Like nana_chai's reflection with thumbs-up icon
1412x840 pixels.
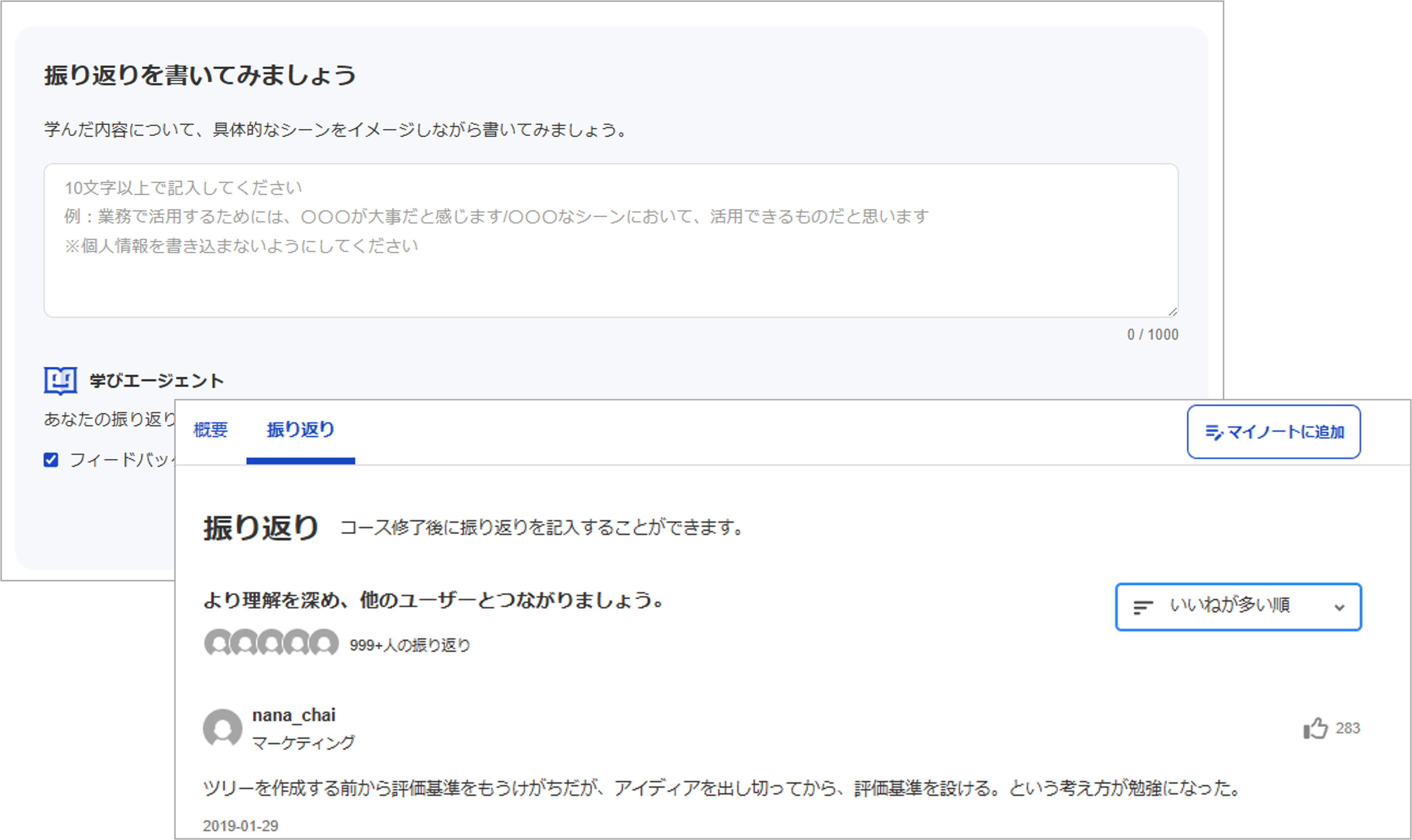pyautogui.click(x=1315, y=728)
